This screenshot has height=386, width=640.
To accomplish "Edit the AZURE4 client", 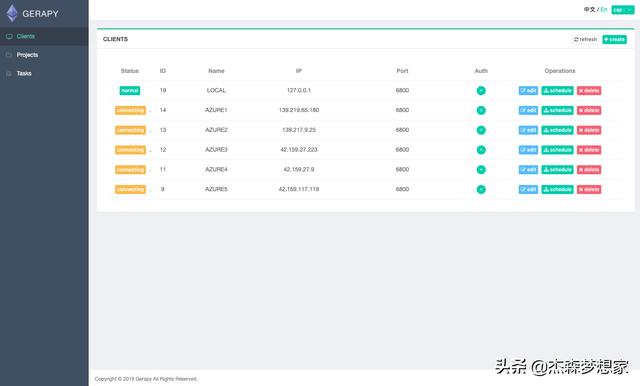I will click(x=528, y=170).
